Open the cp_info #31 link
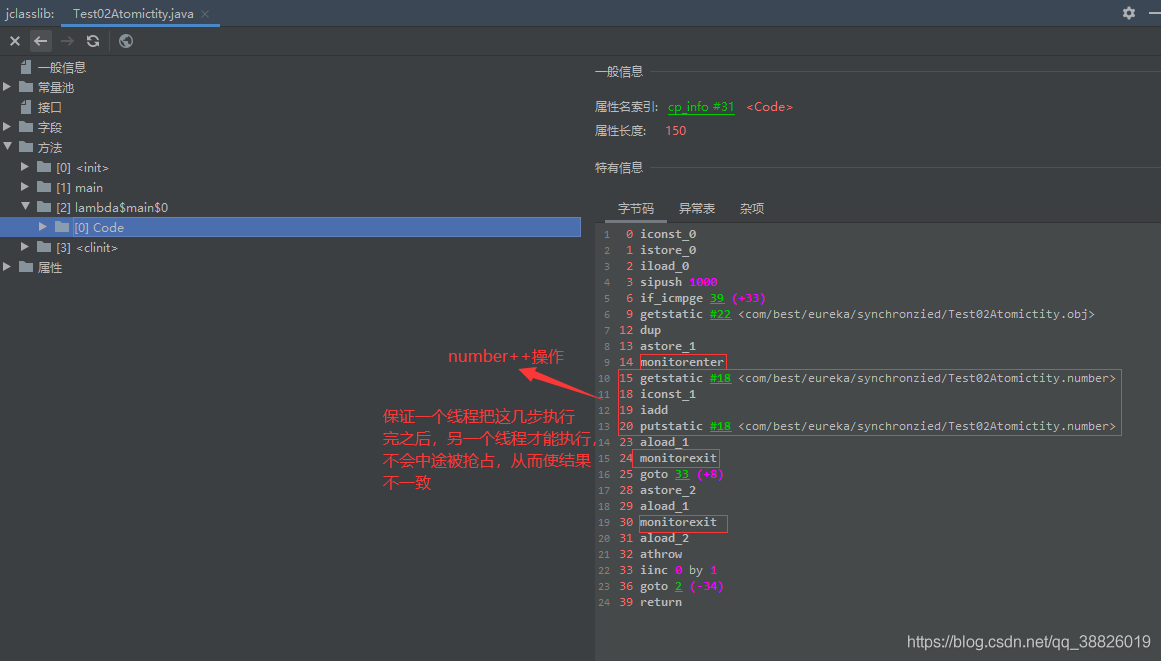This screenshot has width=1161, height=661. [x=700, y=107]
